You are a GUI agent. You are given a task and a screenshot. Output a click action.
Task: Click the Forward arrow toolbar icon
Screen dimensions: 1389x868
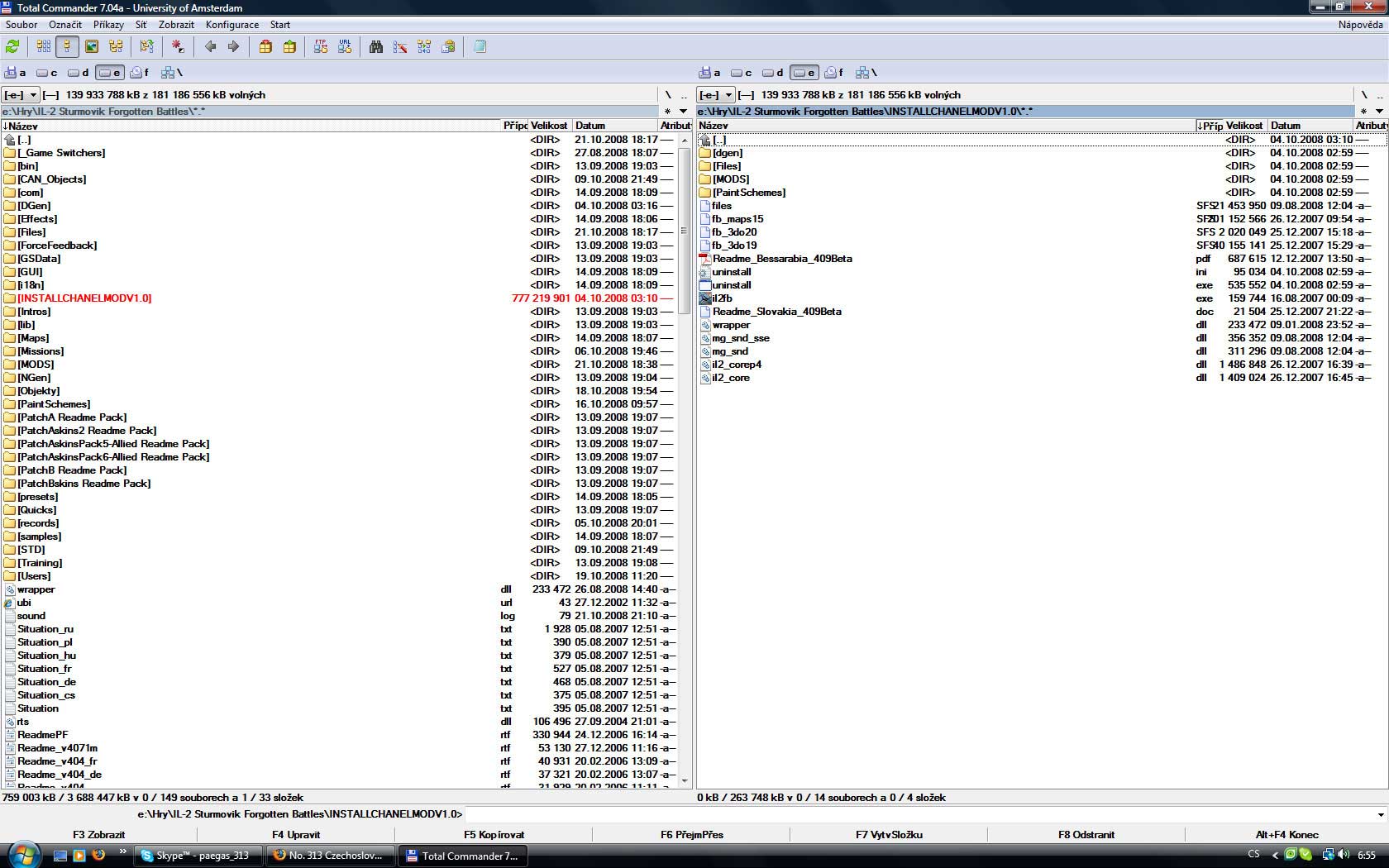click(233, 47)
